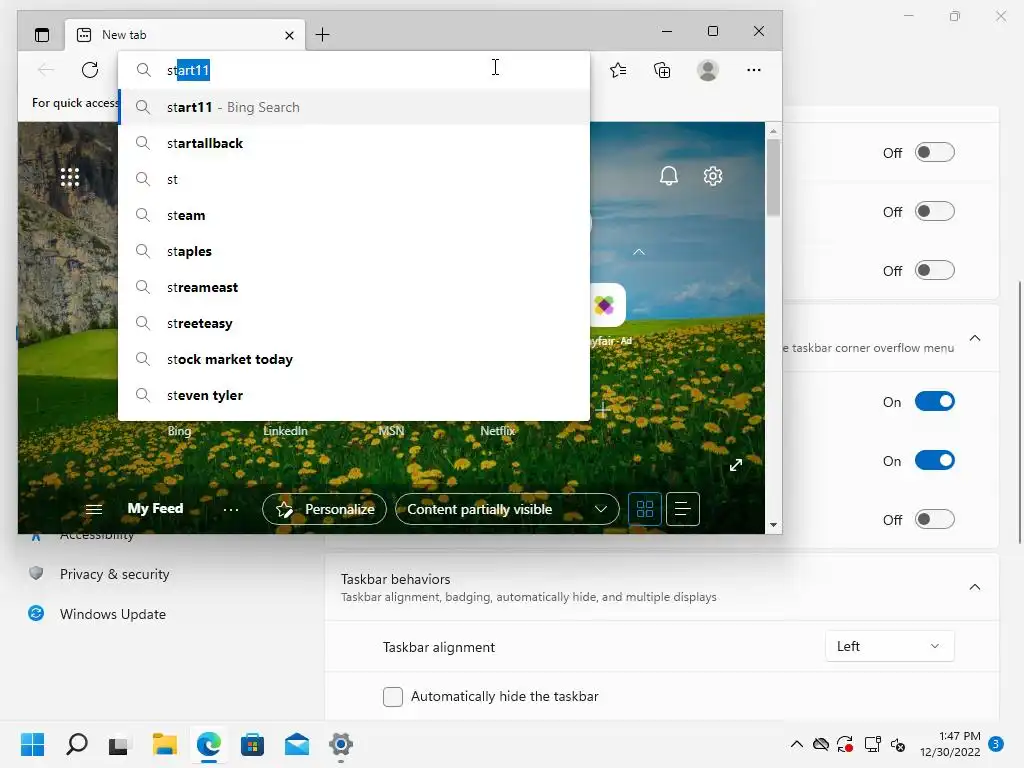Open Mail app from taskbar
Image resolution: width=1024 pixels, height=768 pixels.
tap(296, 744)
